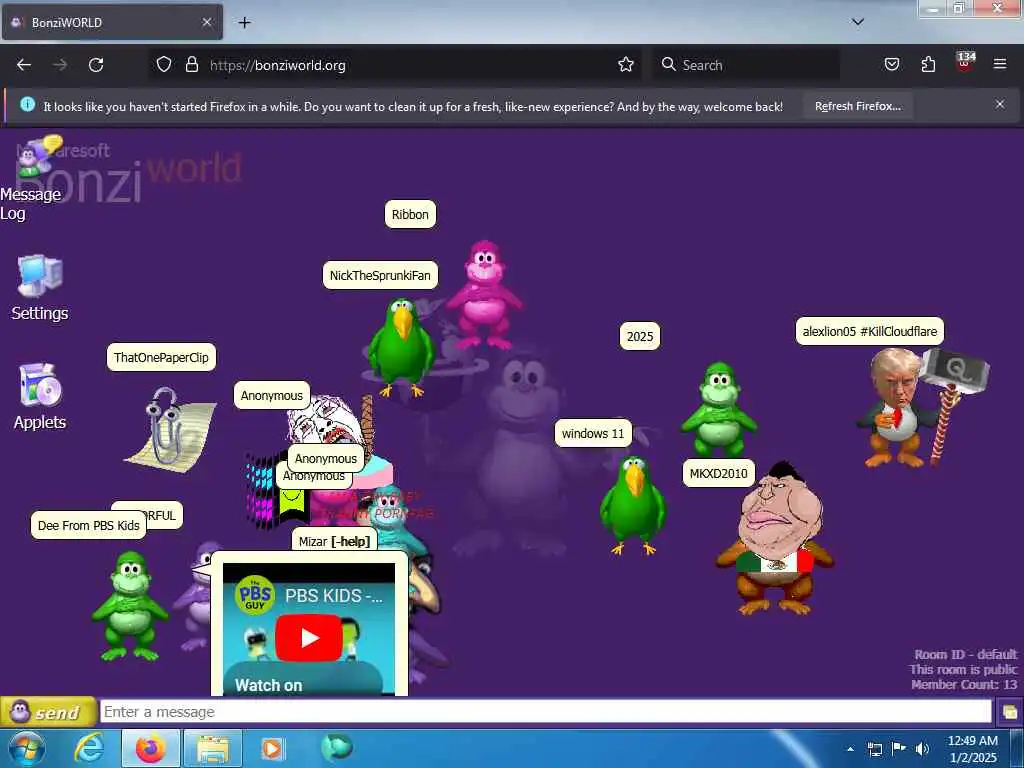Open the tracking protection shield icon
The width and height of the screenshot is (1024, 768).
tap(164, 65)
